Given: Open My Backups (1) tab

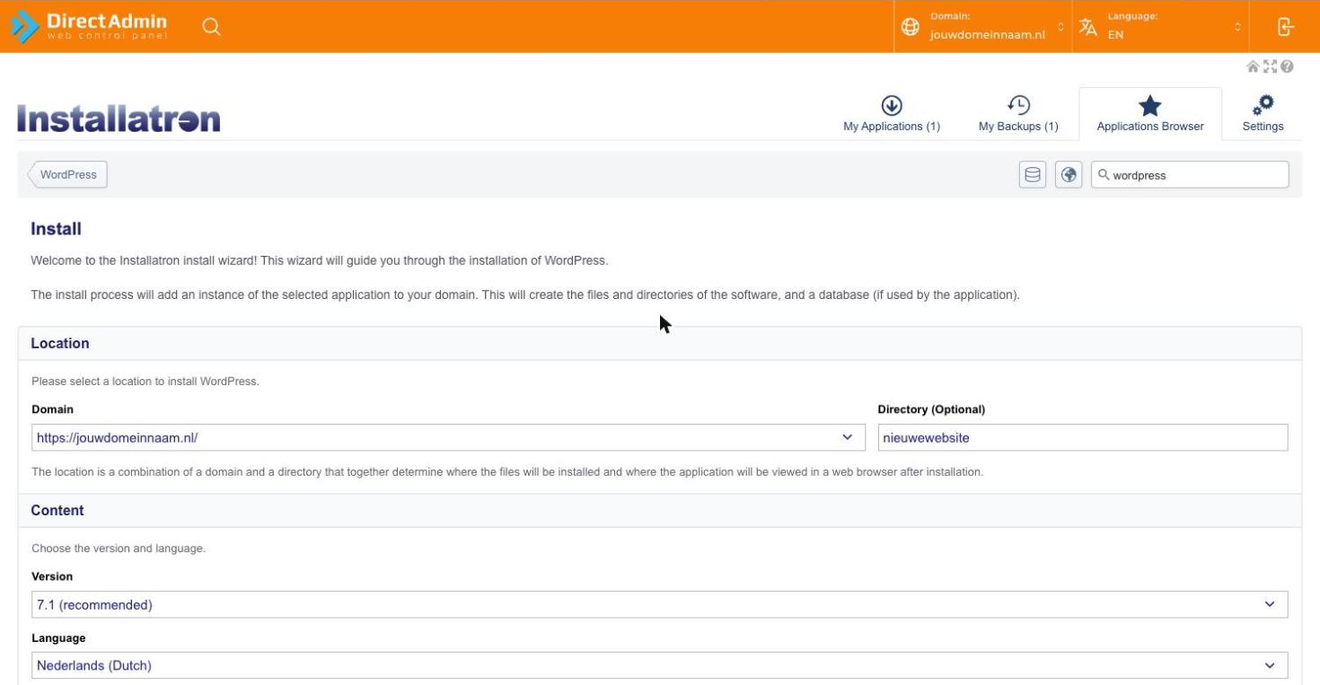Looking at the screenshot, I should [x=1018, y=113].
